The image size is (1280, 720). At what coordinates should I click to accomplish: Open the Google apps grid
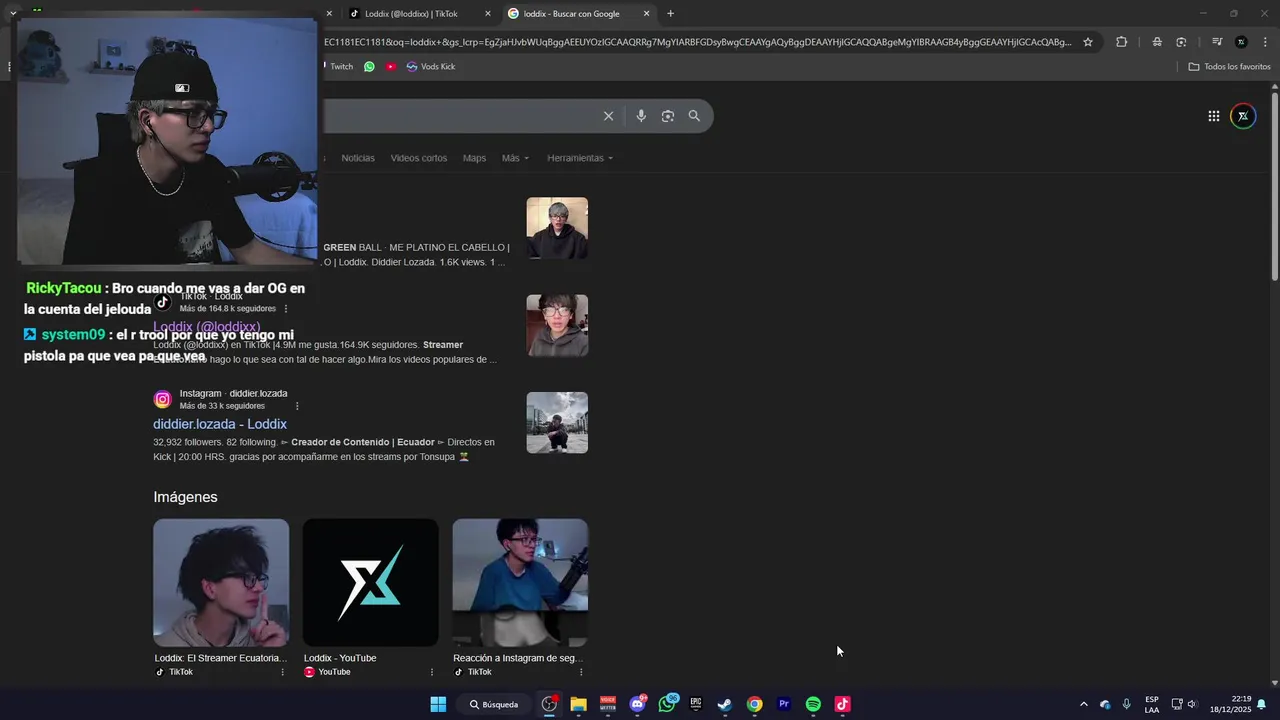(1213, 116)
